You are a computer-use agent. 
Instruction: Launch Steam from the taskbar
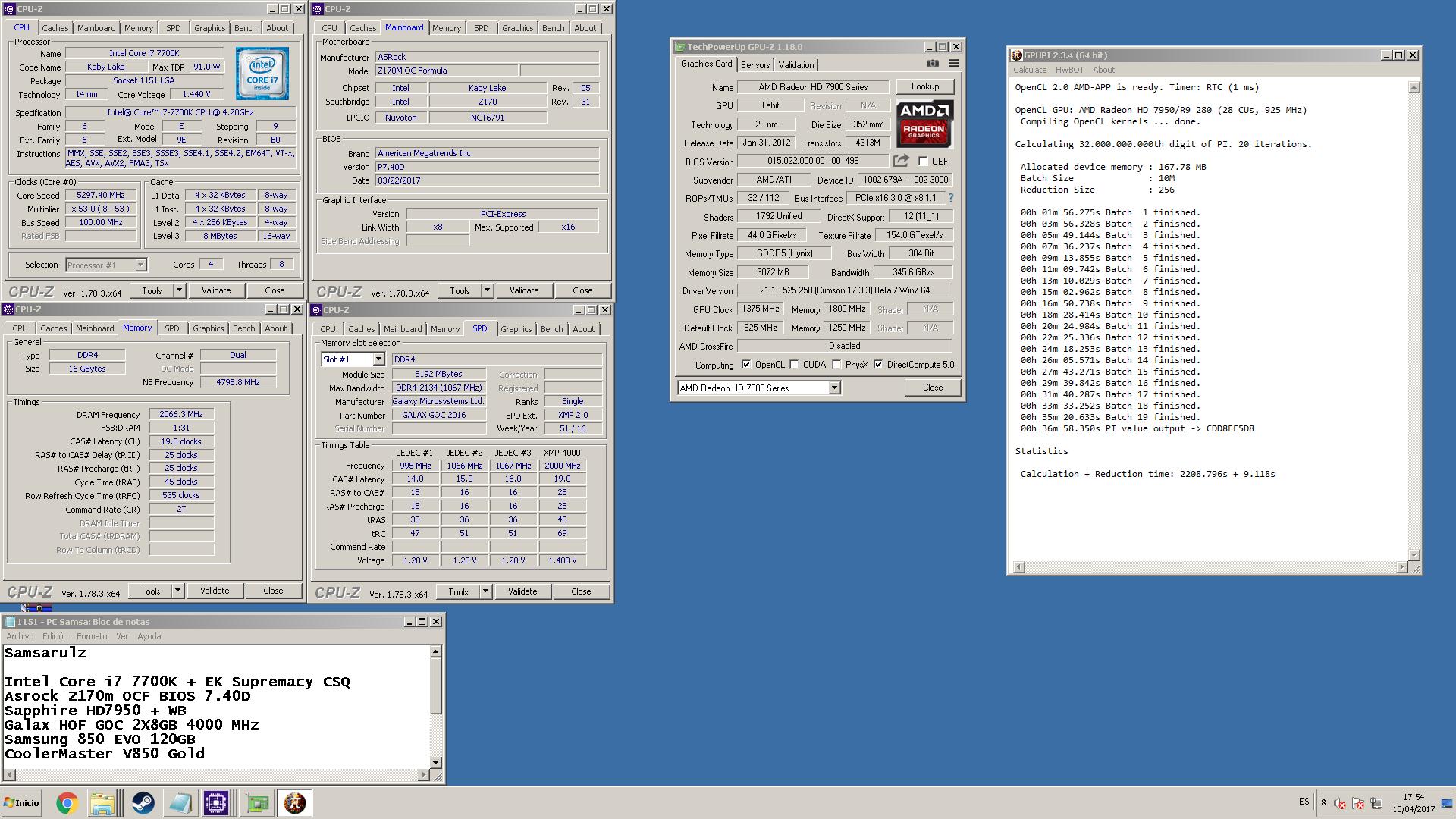click(x=143, y=803)
